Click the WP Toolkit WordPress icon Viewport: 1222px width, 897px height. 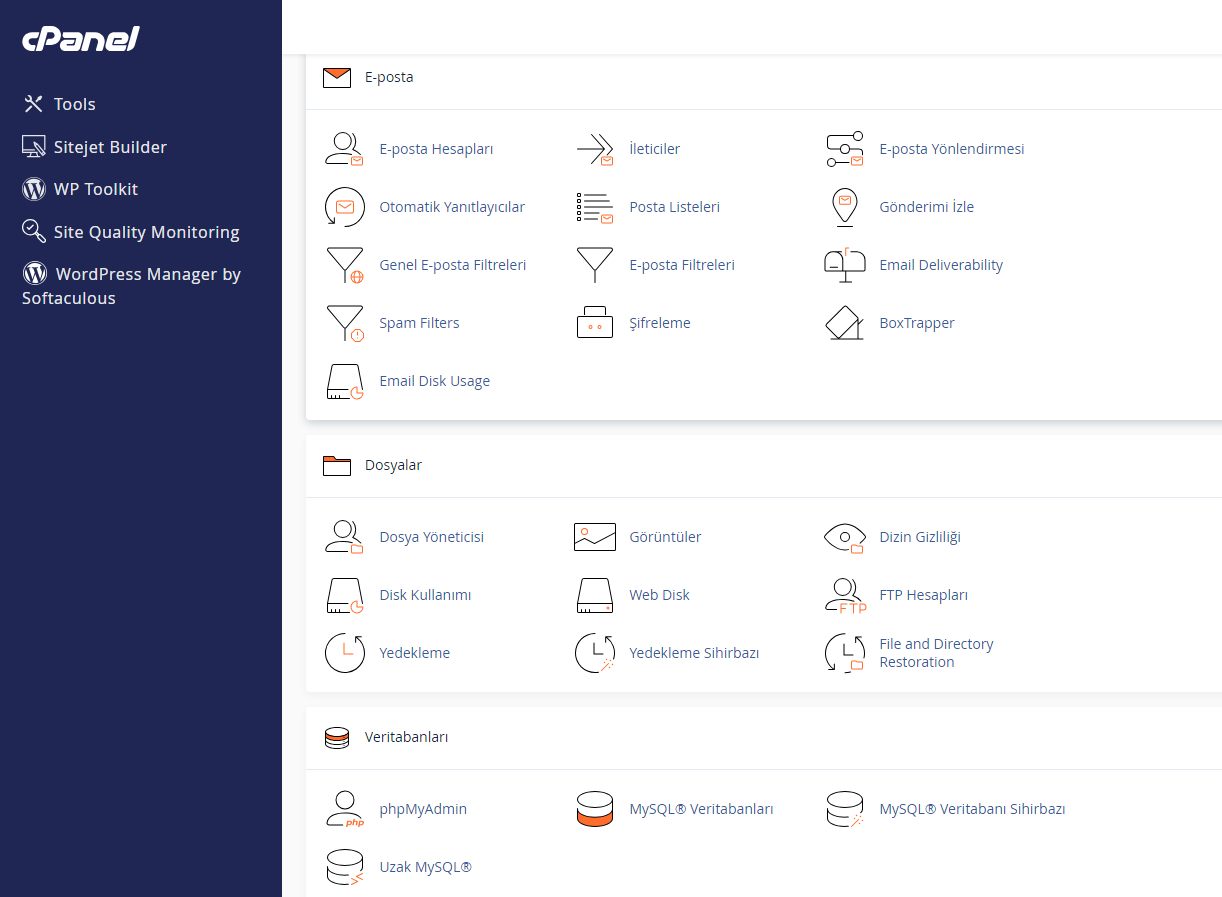[34, 189]
